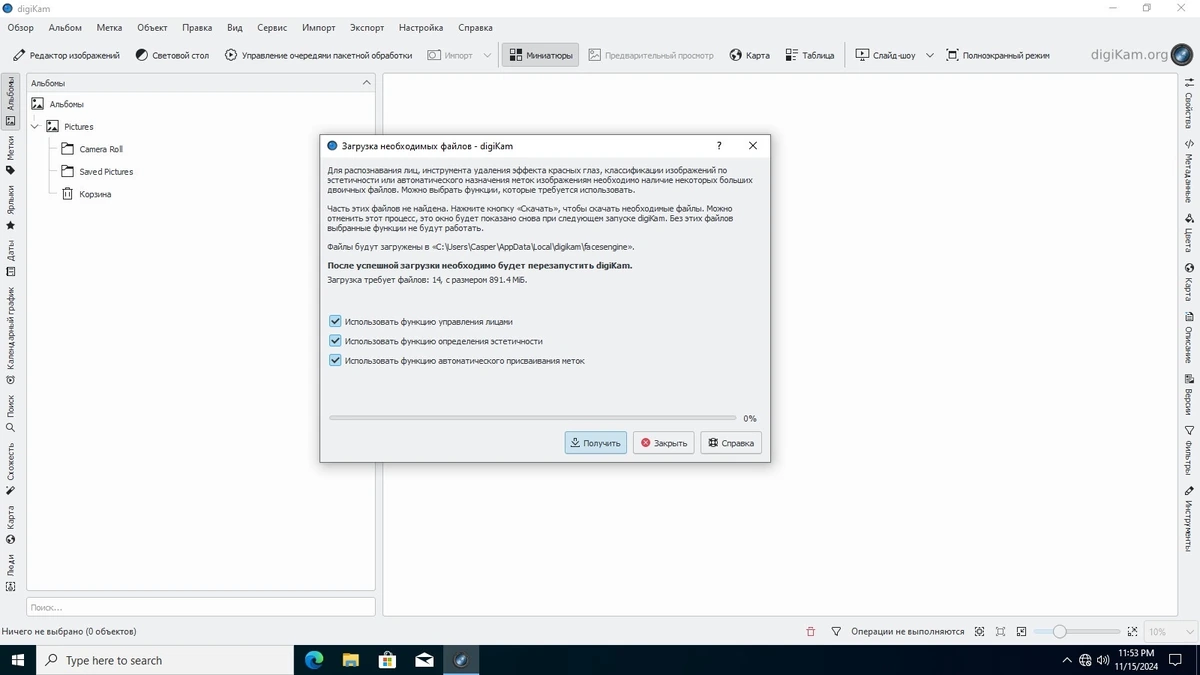Open the Slideshow dropdown arrow
The height and width of the screenshot is (675, 1200).
click(929, 55)
